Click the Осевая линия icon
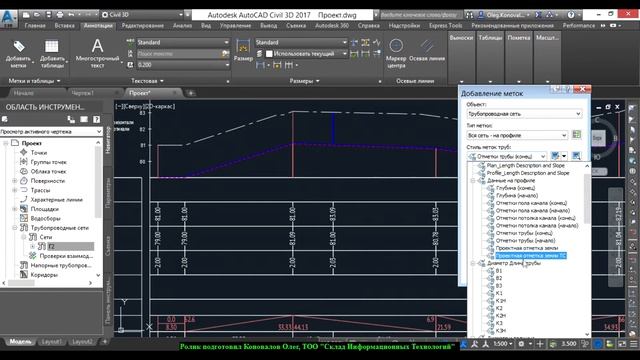Image resolution: width=640 pixels, height=360 pixels. [427, 45]
